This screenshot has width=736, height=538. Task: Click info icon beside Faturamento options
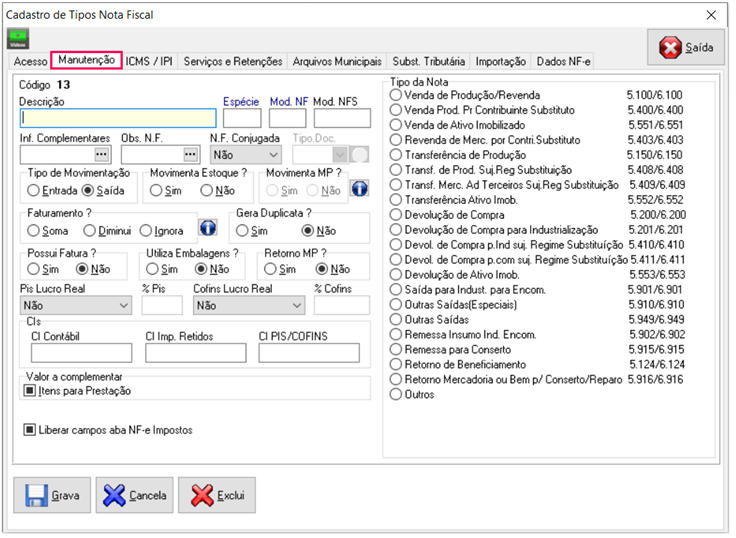(x=208, y=230)
